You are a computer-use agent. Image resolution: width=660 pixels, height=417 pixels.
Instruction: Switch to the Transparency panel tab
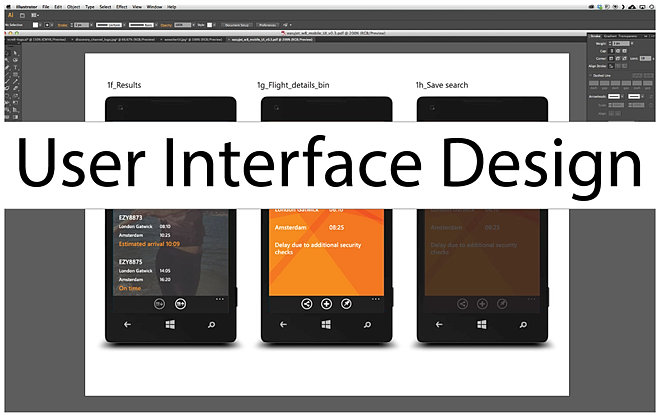628,36
